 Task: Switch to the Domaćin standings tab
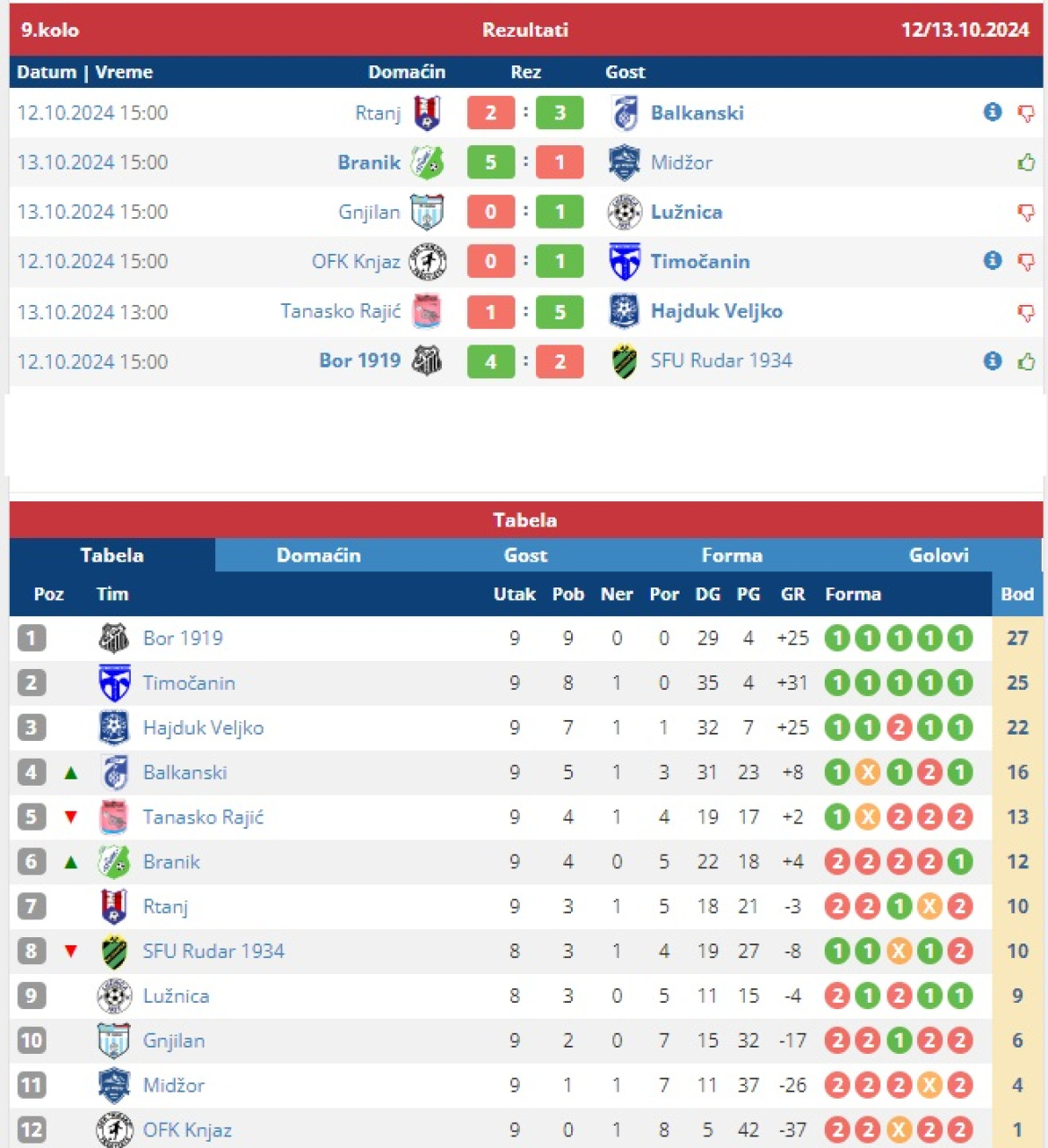tap(318, 555)
